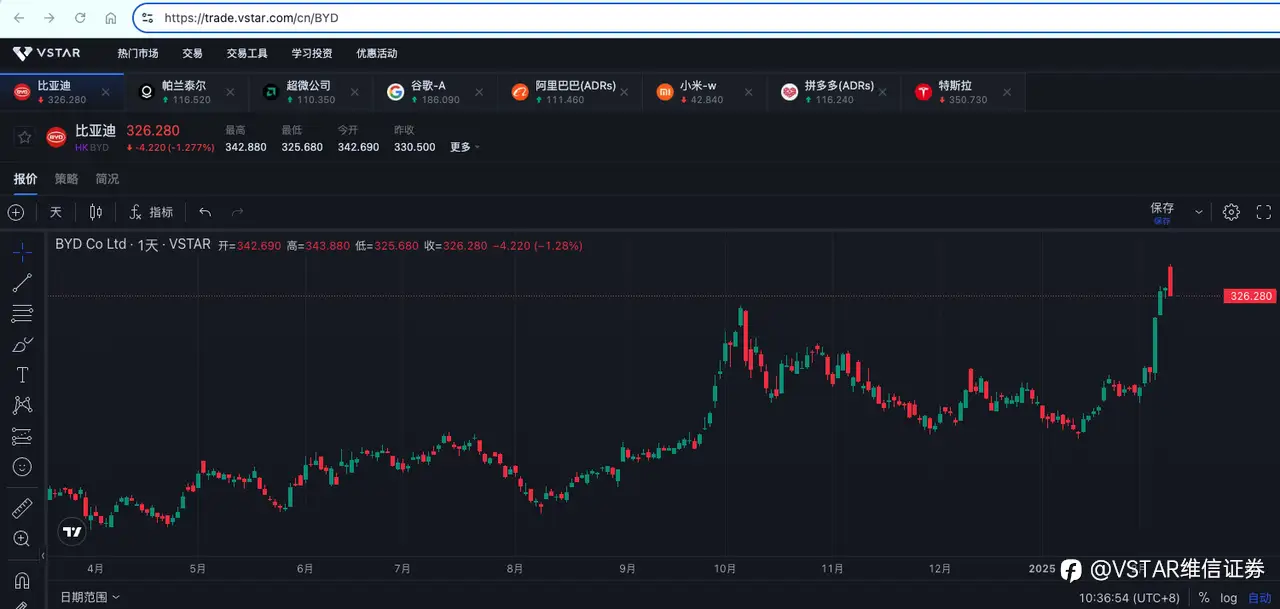Toggle the magnet snap mode
The image size is (1280, 609).
coord(22,580)
